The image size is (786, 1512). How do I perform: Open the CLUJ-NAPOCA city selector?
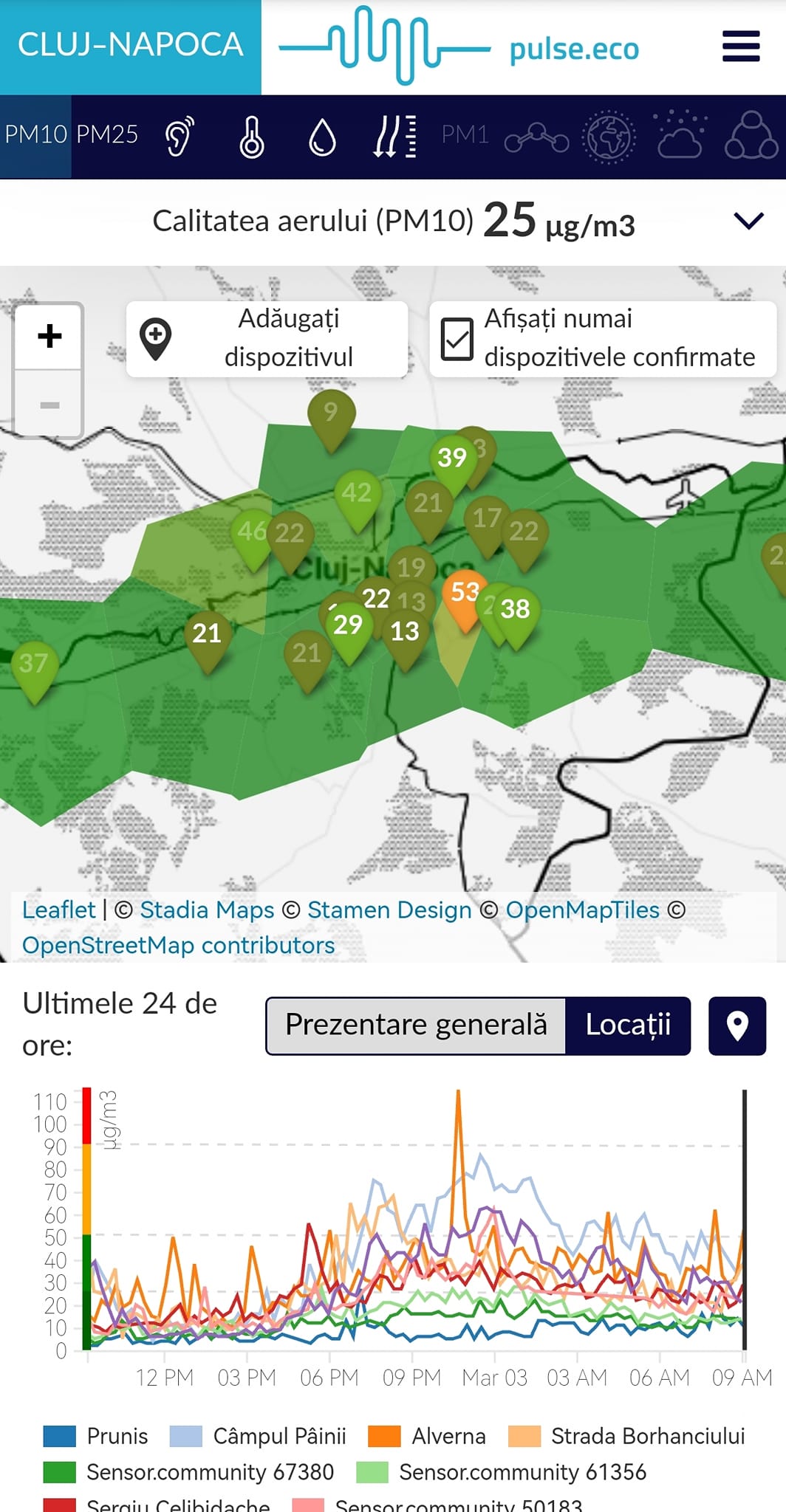[130, 47]
